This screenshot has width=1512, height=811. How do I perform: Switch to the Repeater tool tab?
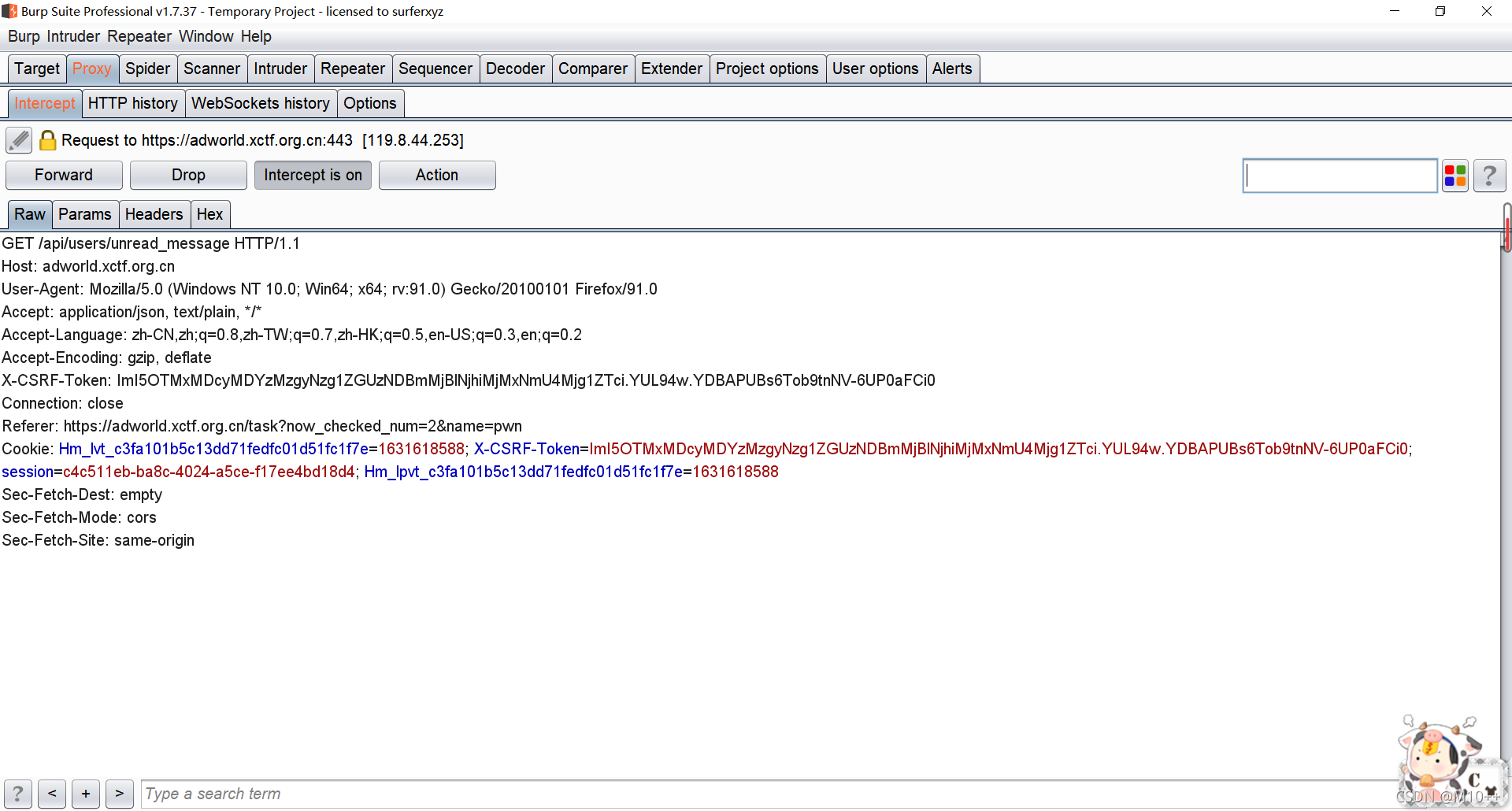click(353, 69)
